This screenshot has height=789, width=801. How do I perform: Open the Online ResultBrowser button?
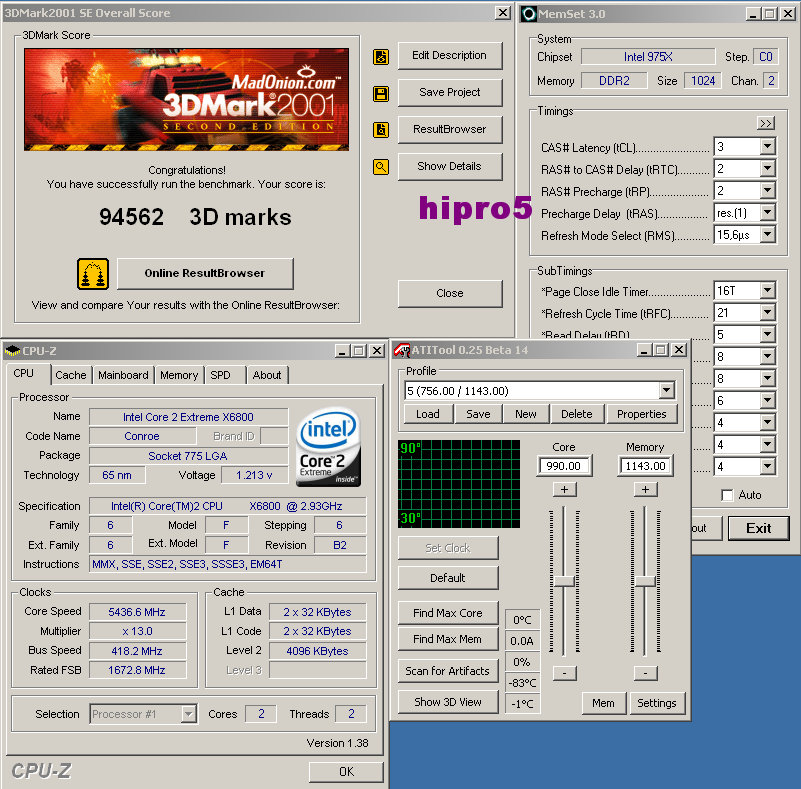(x=205, y=274)
